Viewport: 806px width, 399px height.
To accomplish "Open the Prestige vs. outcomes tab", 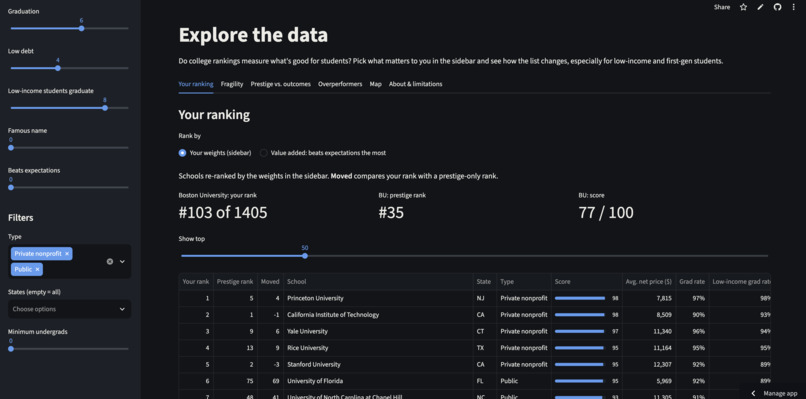I will 281,84.
